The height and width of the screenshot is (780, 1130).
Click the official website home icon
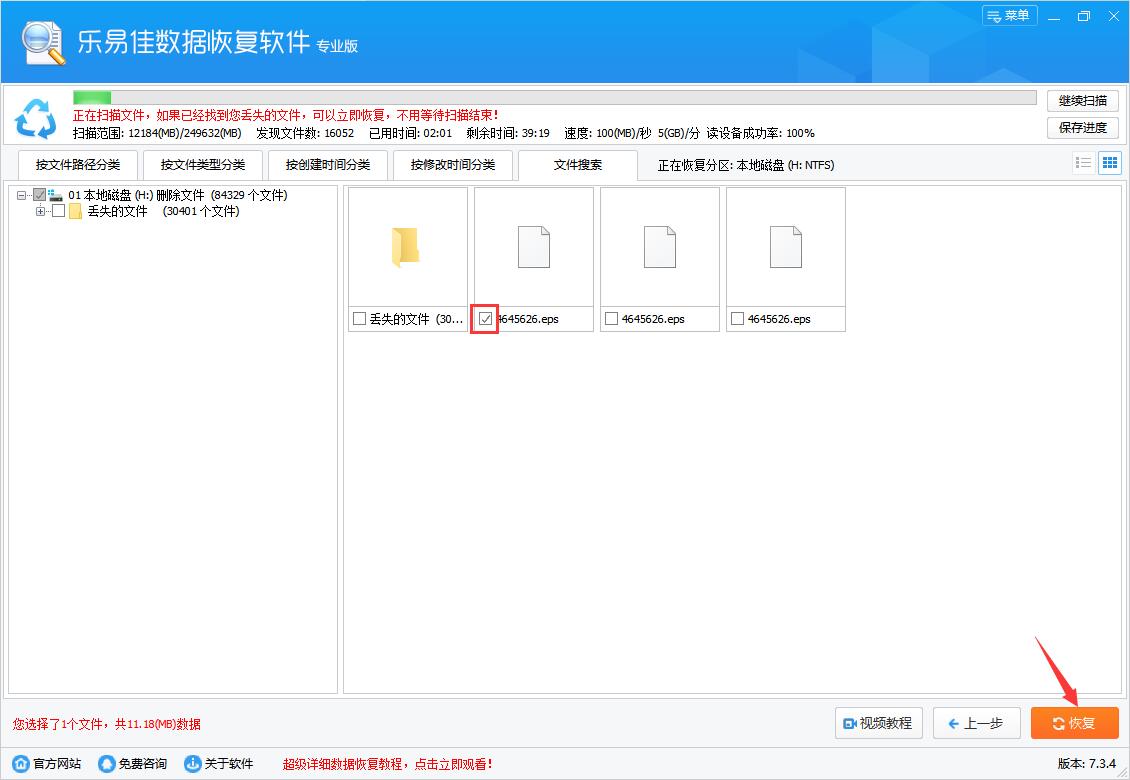click(x=21, y=764)
